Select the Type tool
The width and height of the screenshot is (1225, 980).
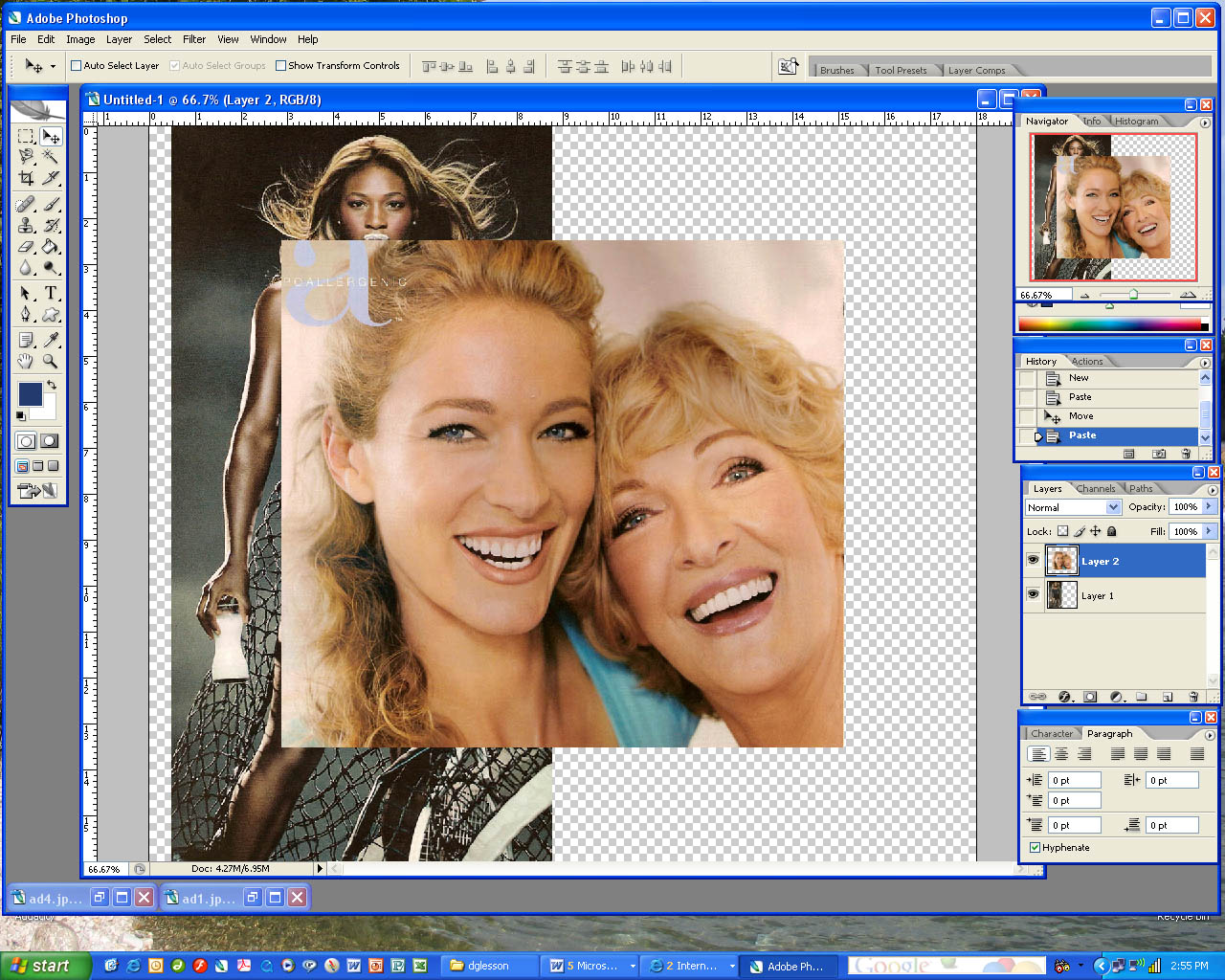click(x=51, y=293)
